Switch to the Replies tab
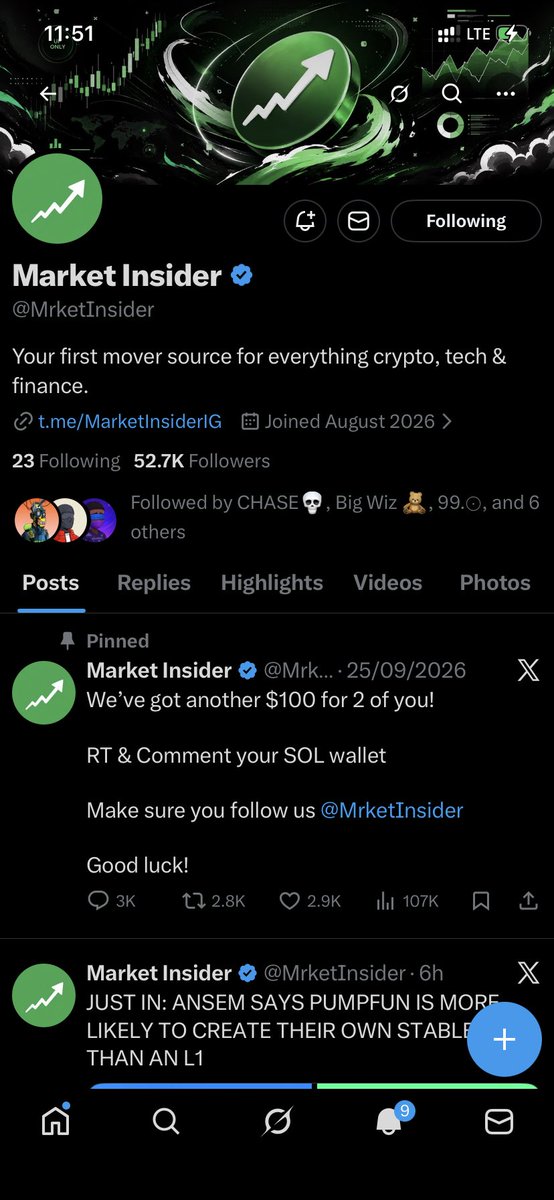This screenshot has height=1200, width=554. tap(153, 583)
